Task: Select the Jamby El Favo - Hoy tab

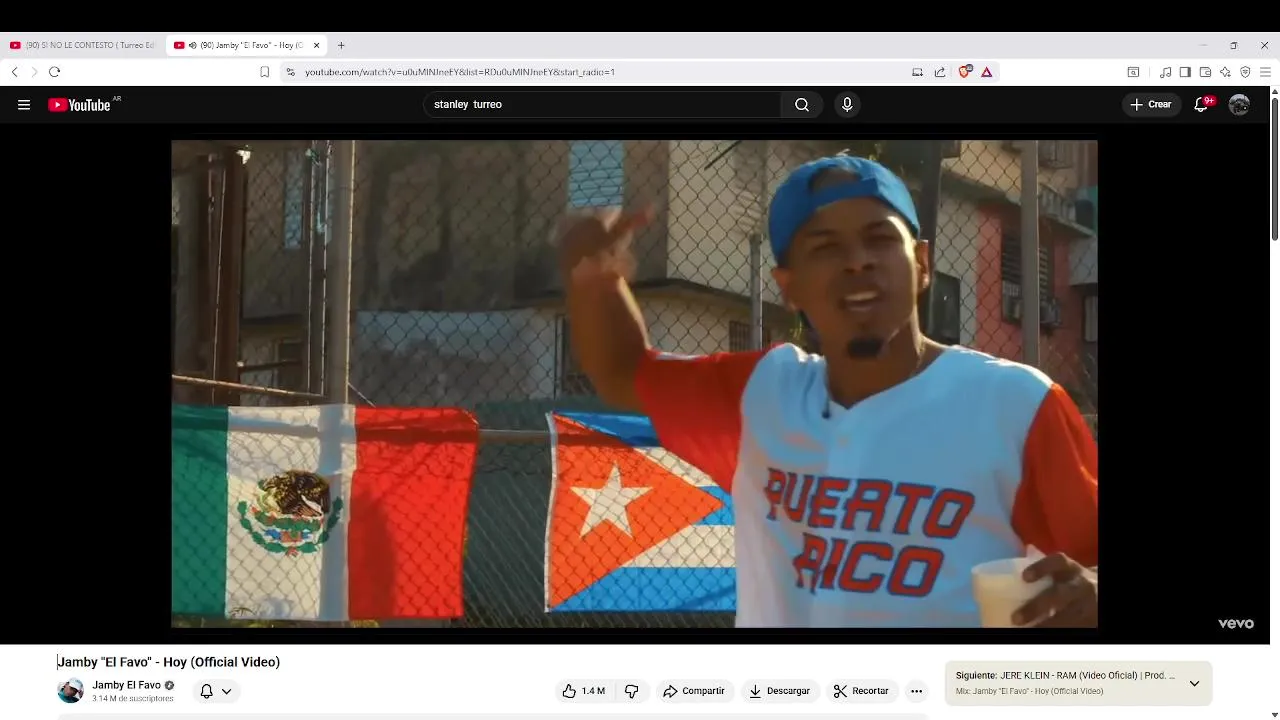Action: coord(245,45)
